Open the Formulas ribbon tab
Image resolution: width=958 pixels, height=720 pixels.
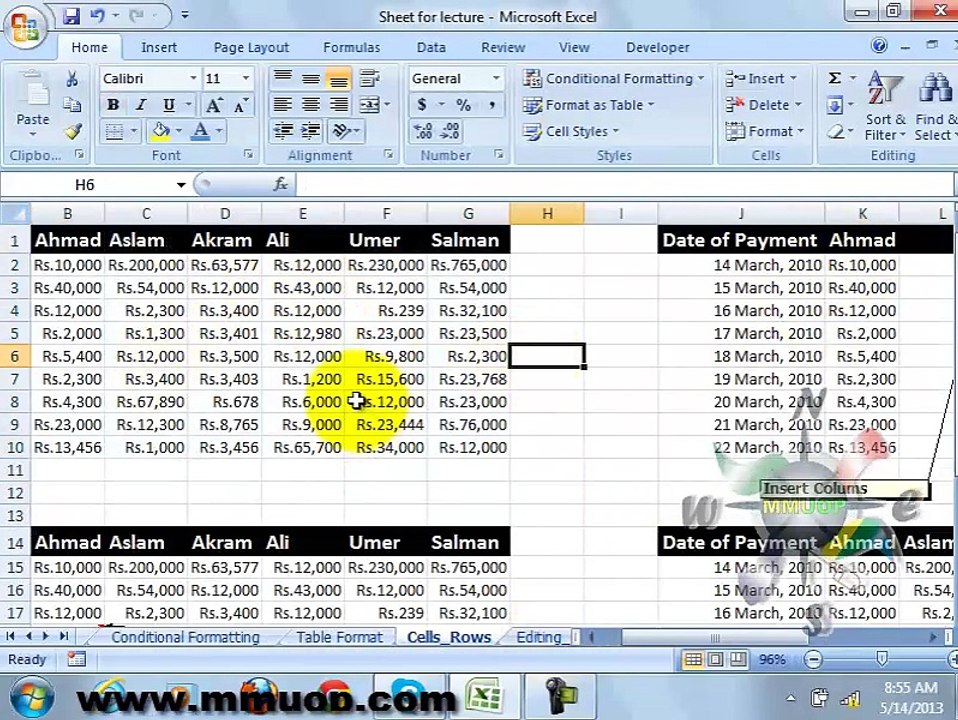pyautogui.click(x=351, y=47)
